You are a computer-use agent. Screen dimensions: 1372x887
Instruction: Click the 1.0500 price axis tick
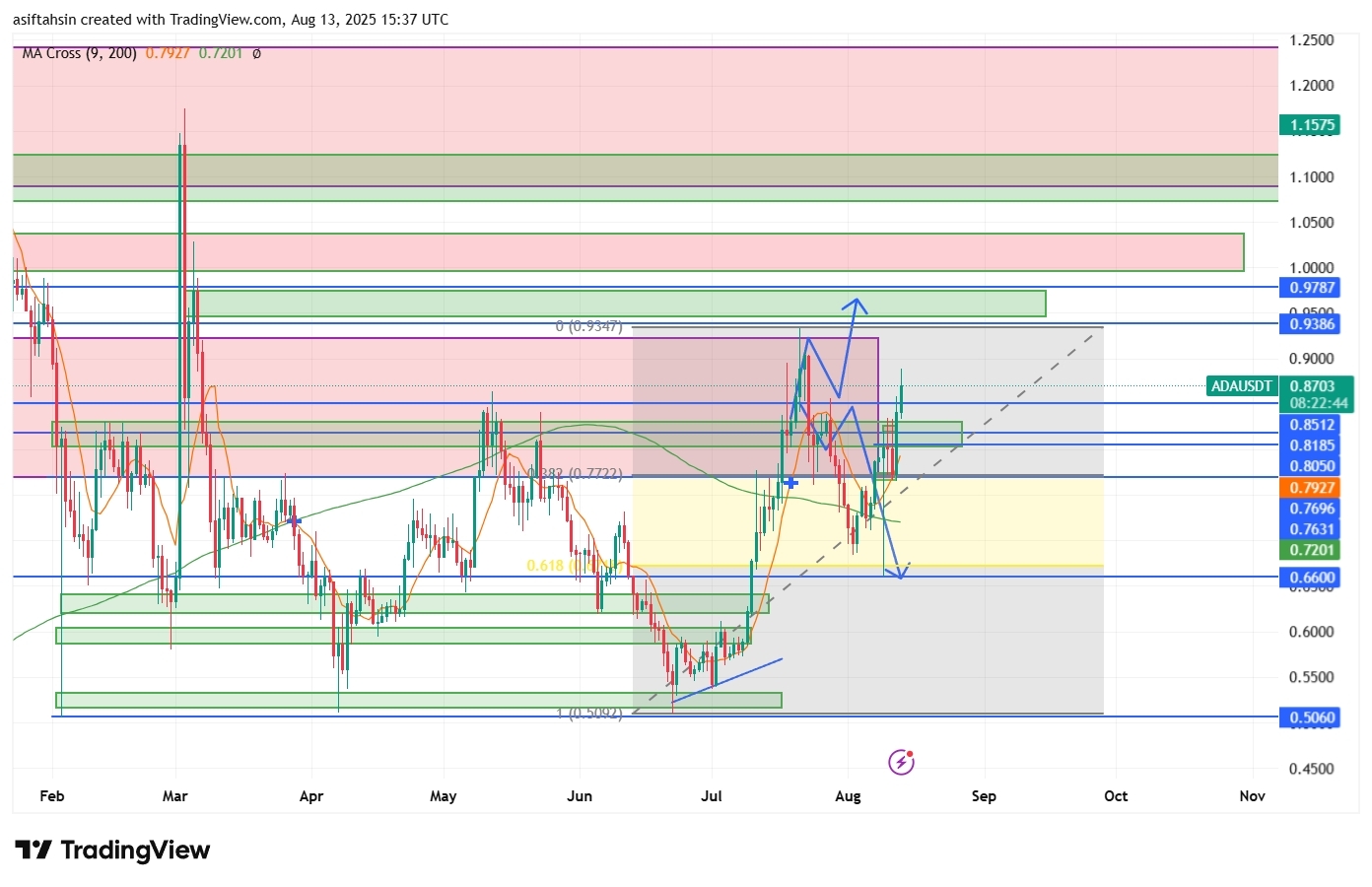coord(1312,223)
